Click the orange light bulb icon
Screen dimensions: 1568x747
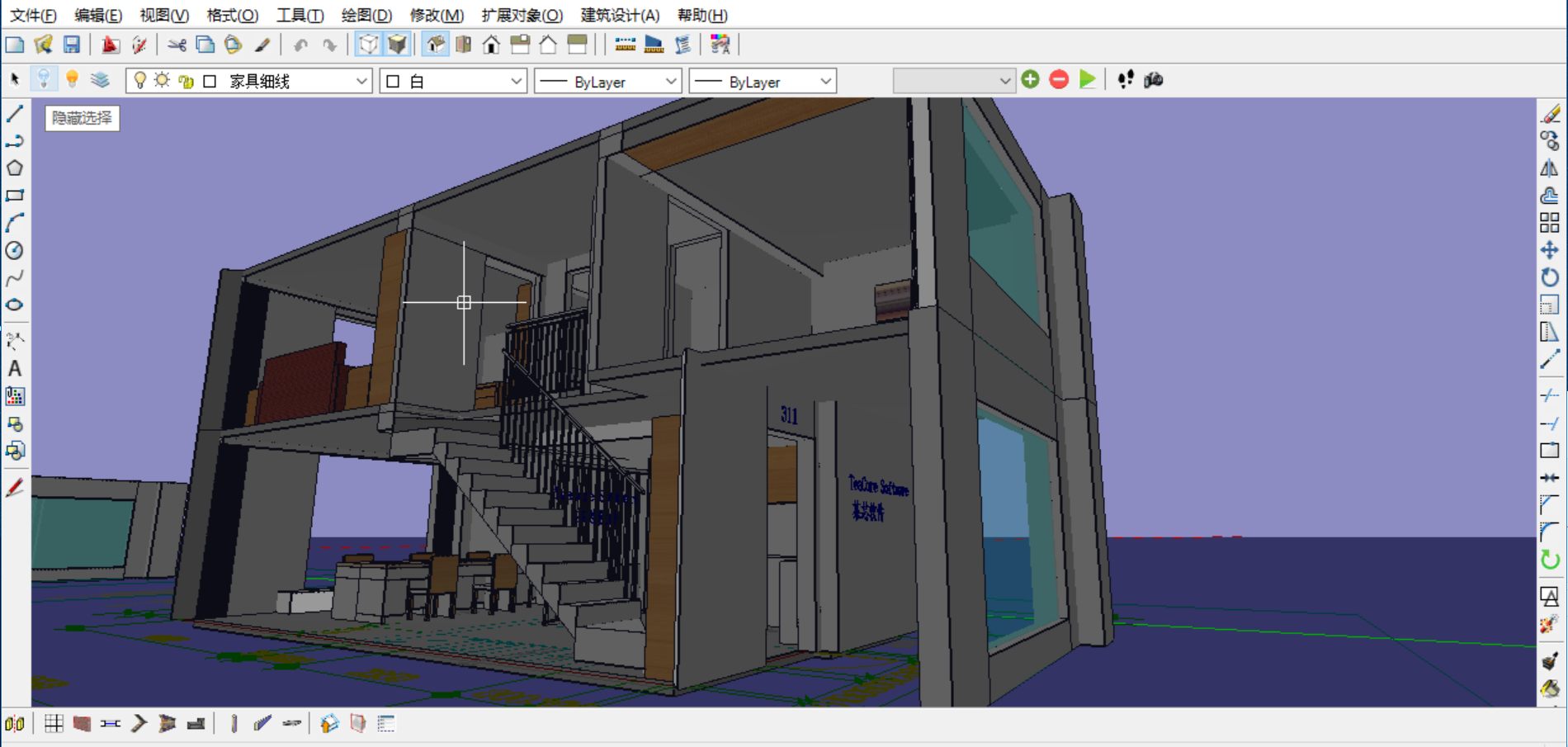click(x=72, y=80)
